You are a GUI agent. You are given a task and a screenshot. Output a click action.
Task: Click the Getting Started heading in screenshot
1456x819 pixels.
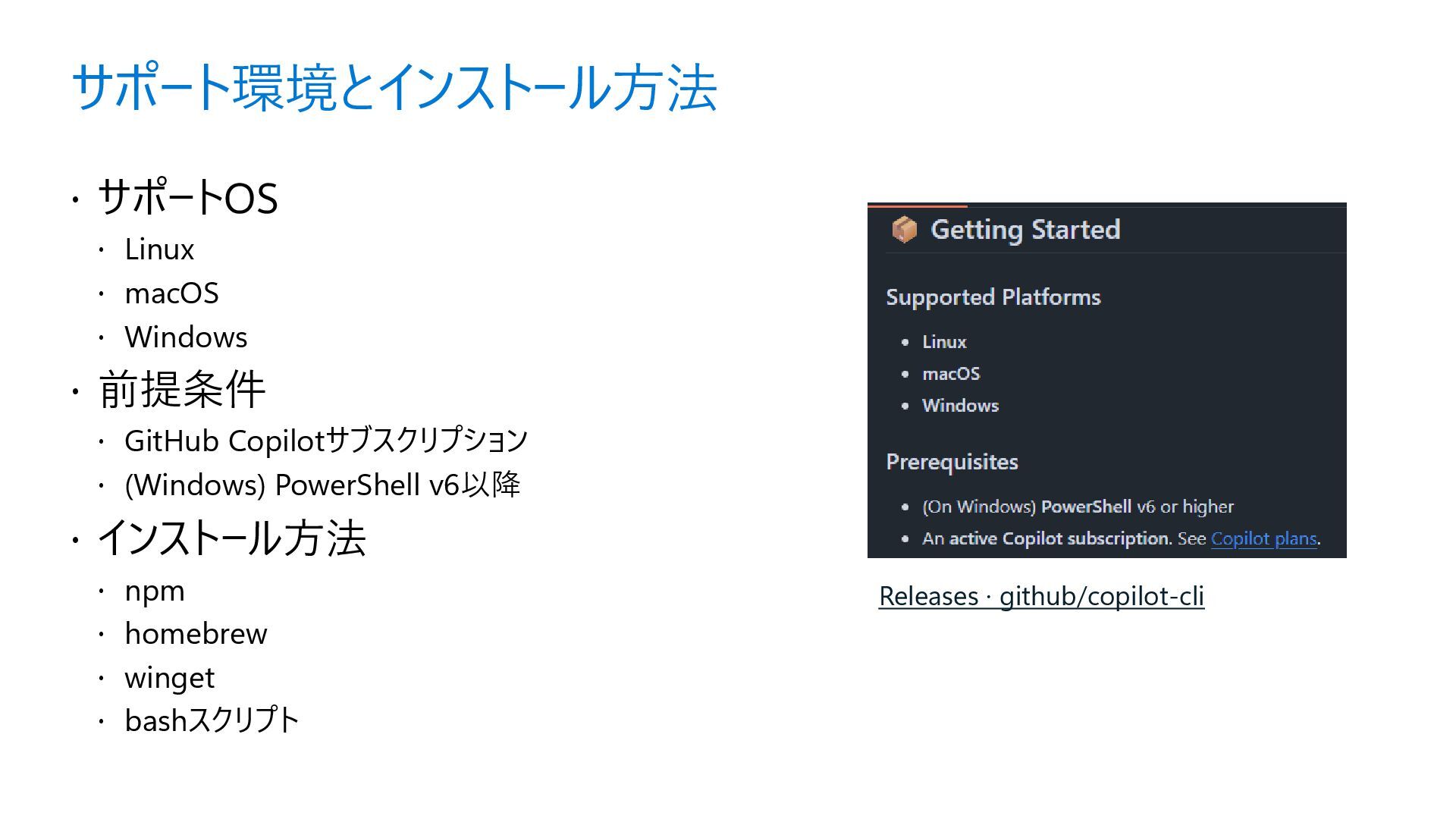coord(1025,229)
